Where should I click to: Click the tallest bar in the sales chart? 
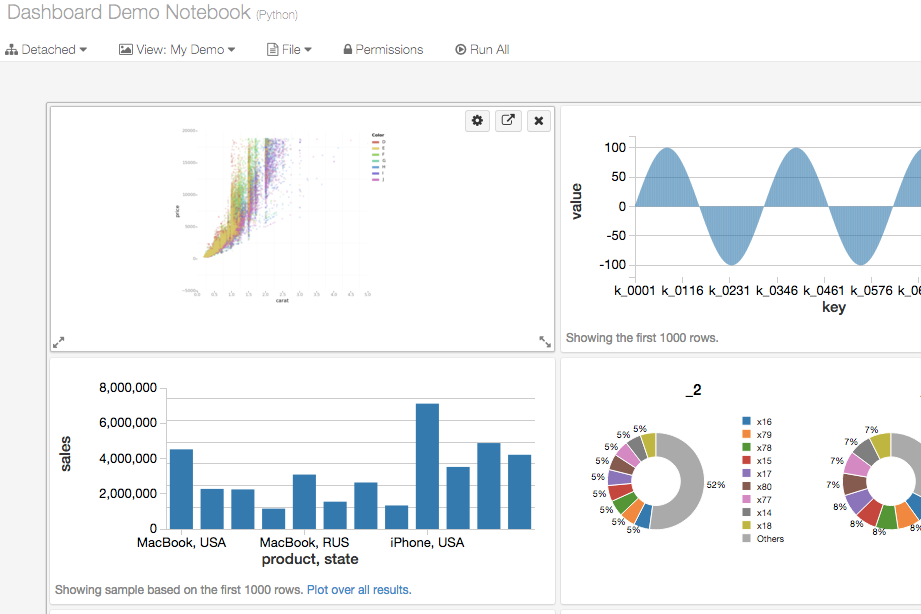[x=427, y=467]
